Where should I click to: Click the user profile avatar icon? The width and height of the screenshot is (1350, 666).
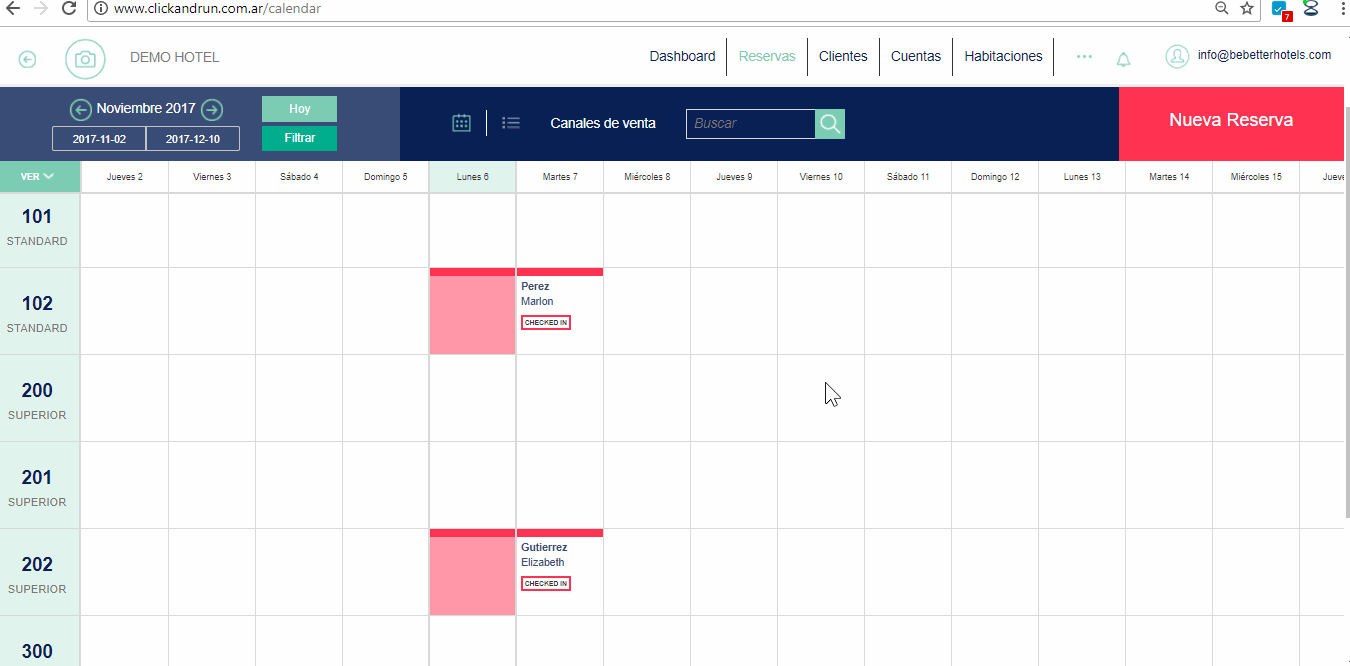1177,56
